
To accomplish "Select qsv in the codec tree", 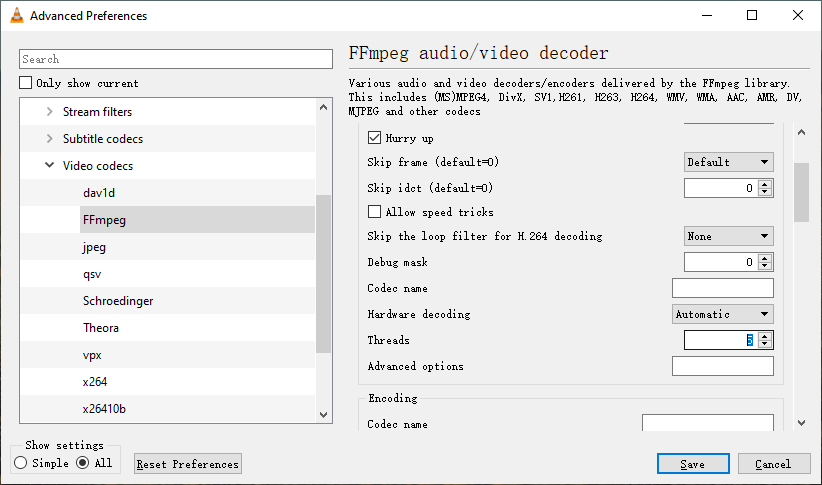I will (92, 274).
